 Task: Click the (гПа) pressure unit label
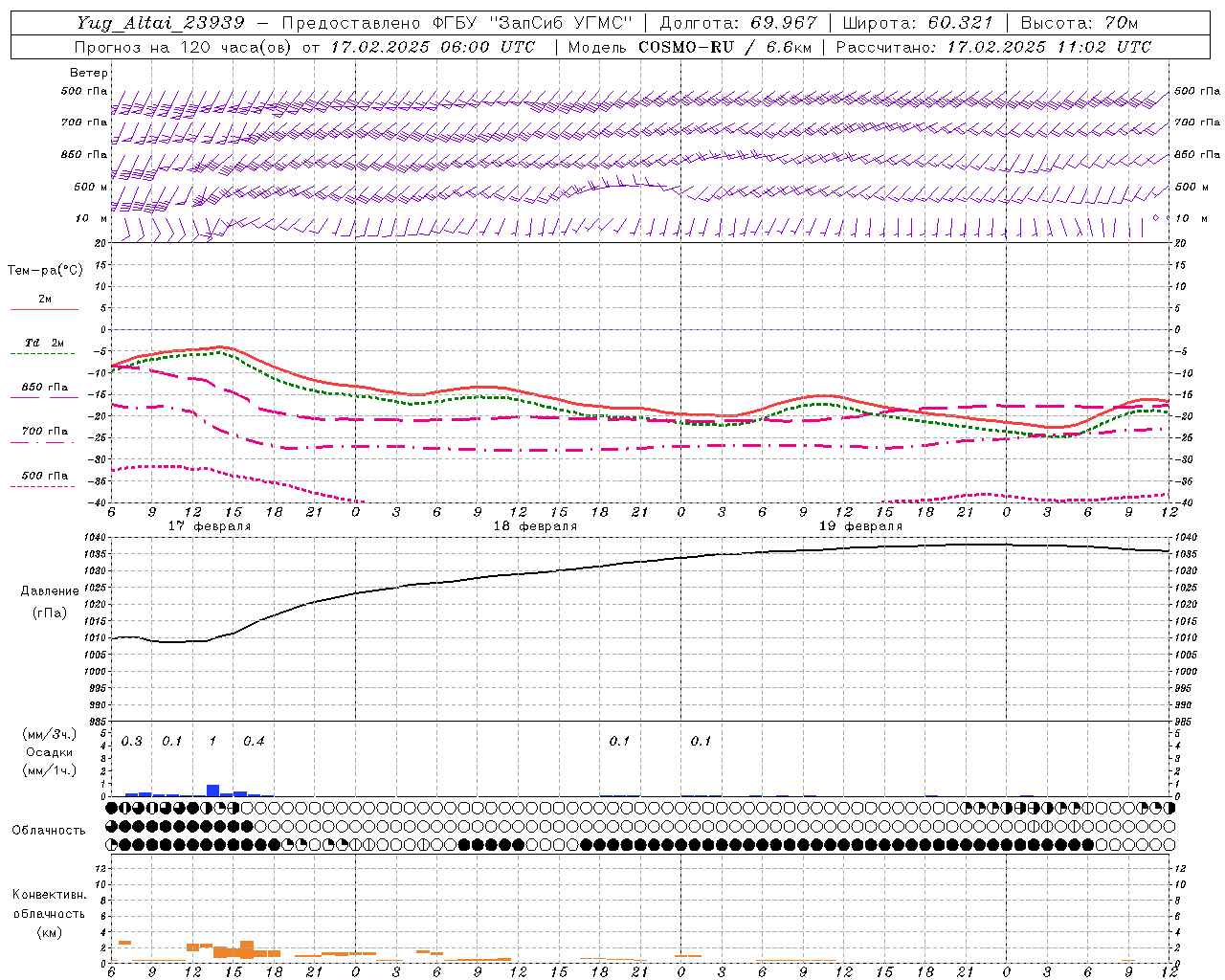[50, 612]
